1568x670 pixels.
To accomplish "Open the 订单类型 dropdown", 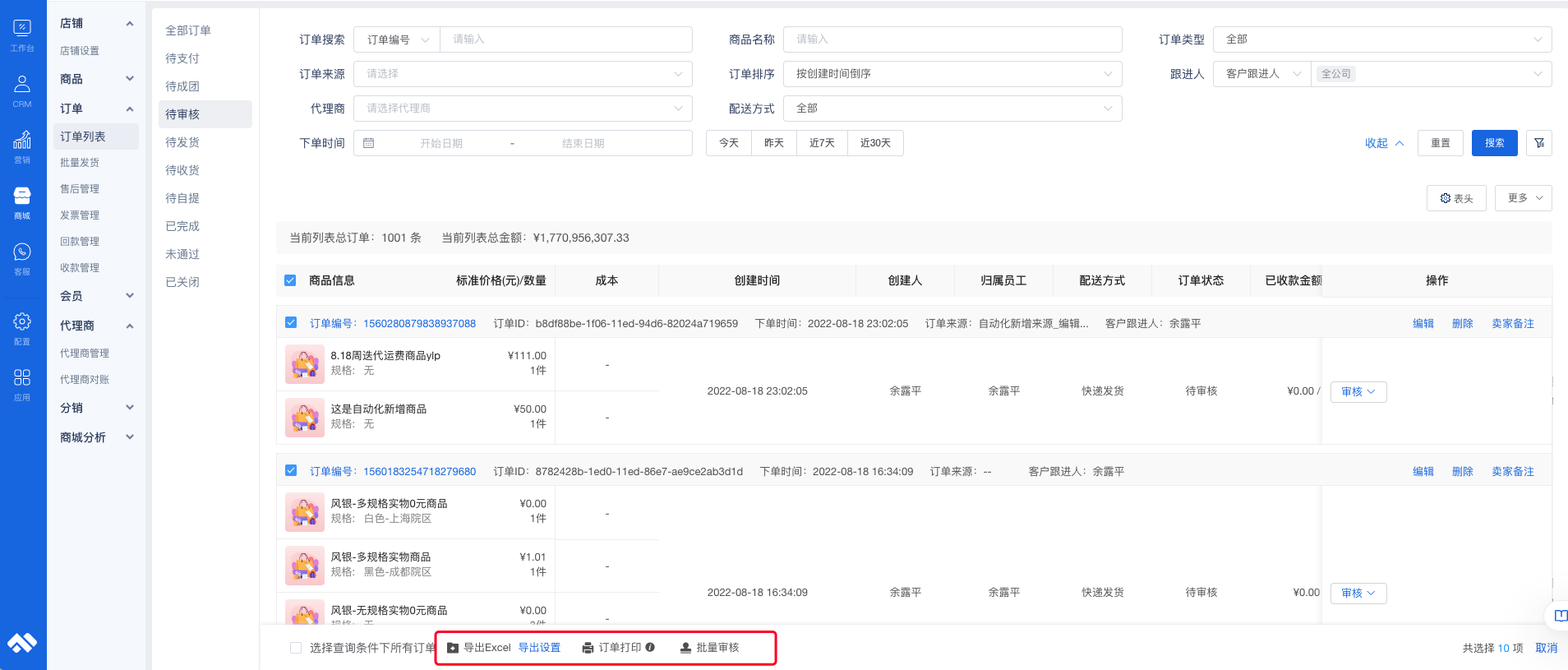I will tap(1381, 39).
